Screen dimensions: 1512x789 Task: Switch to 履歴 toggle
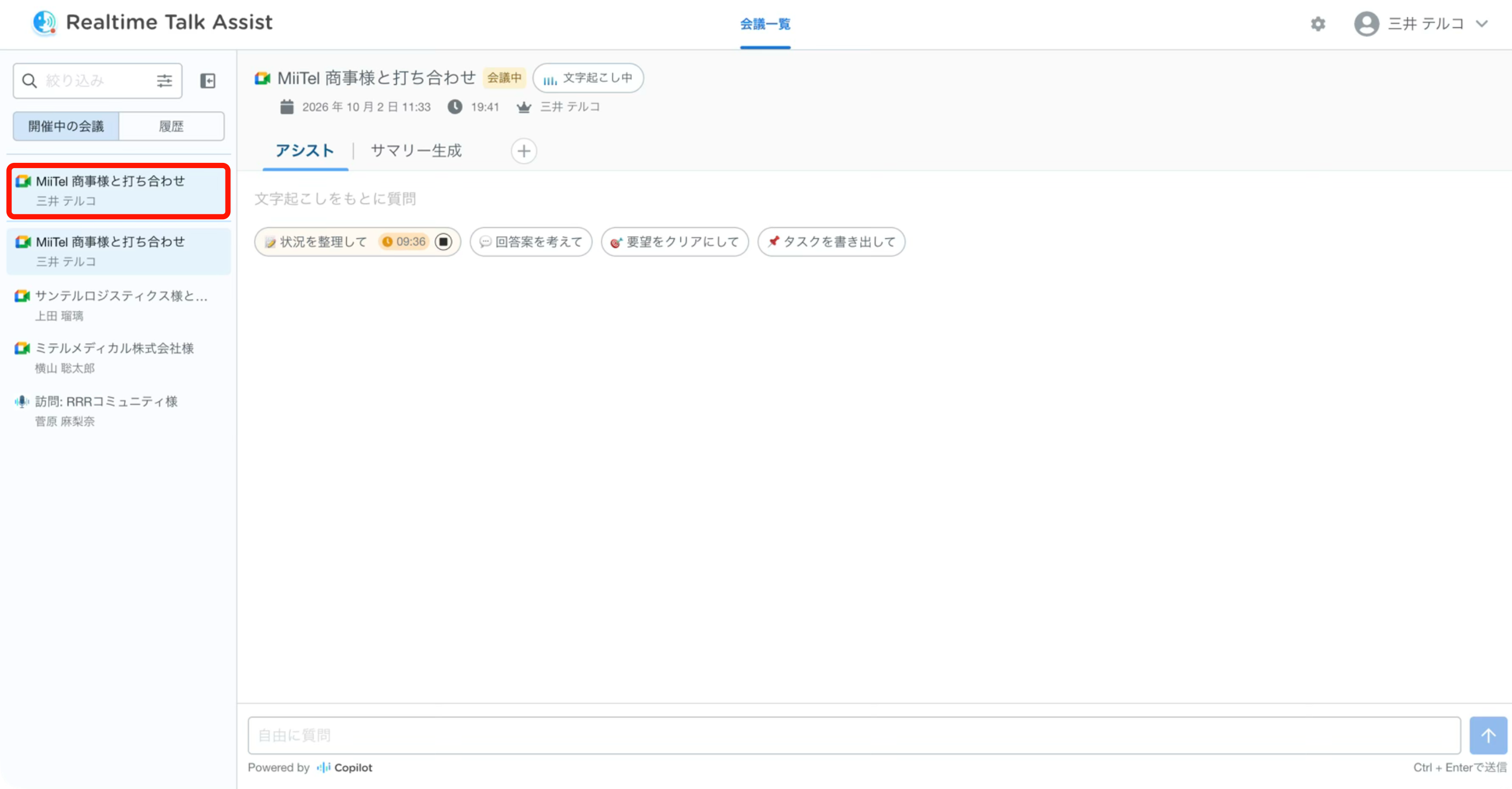tap(171, 126)
